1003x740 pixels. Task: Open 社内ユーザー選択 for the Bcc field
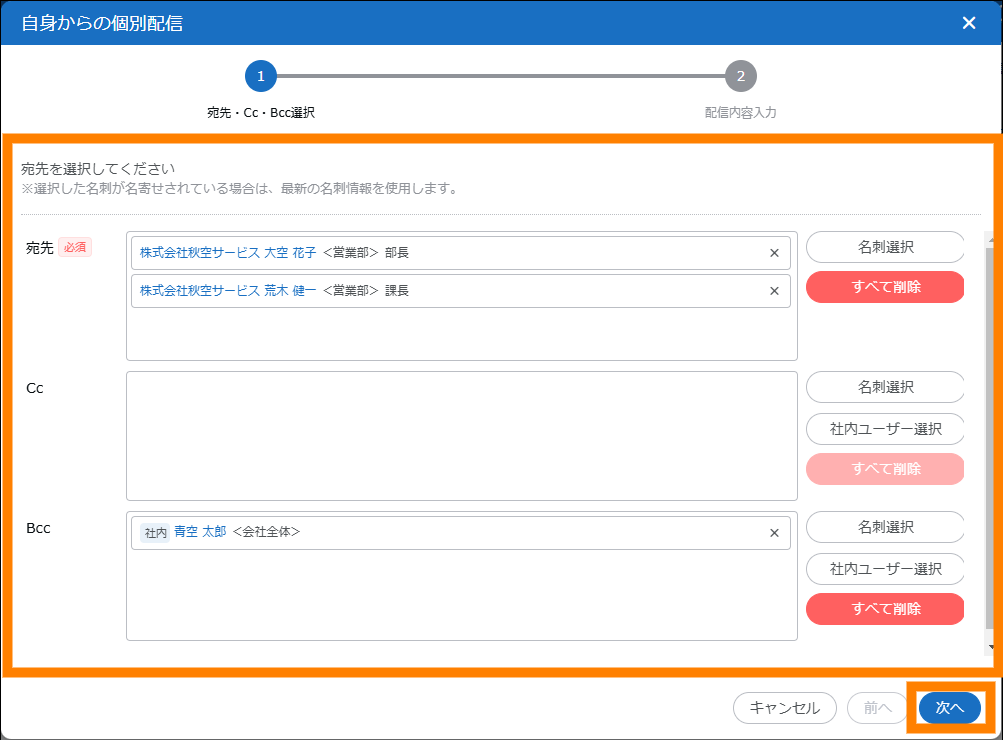click(x=885, y=569)
